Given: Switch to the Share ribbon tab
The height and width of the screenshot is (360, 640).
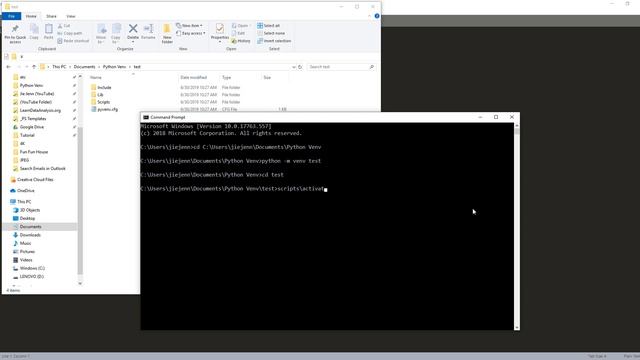Looking at the screenshot, I should coord(51,16).
